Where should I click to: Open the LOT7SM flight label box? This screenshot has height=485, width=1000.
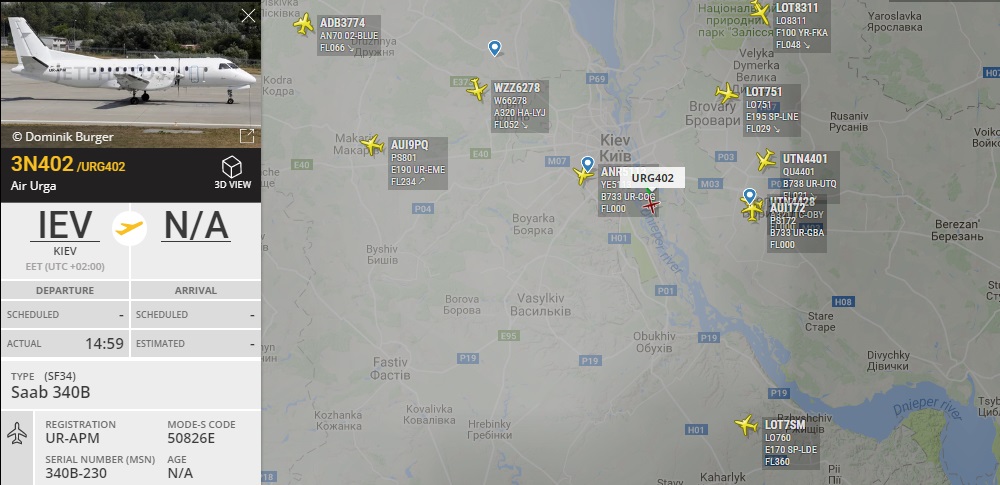791,443
